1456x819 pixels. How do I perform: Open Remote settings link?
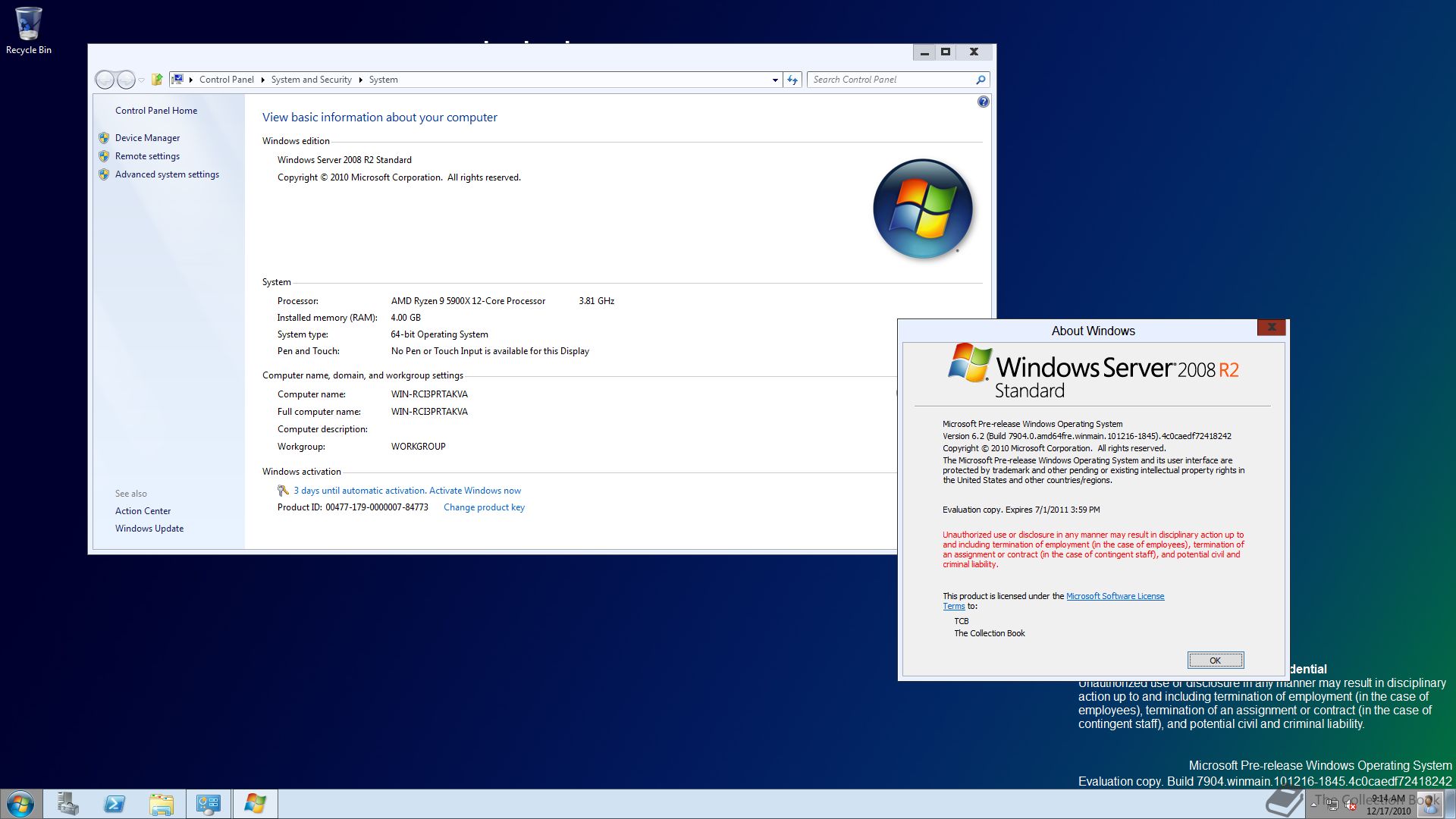click(147, 156)
